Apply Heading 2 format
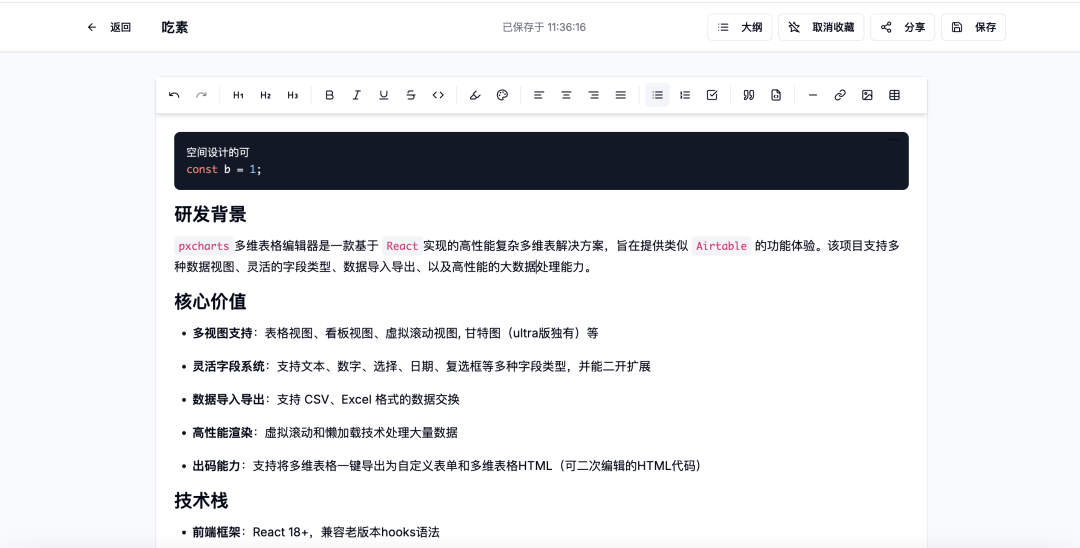This screenshot has height=548, width=1080. point(265,95)
